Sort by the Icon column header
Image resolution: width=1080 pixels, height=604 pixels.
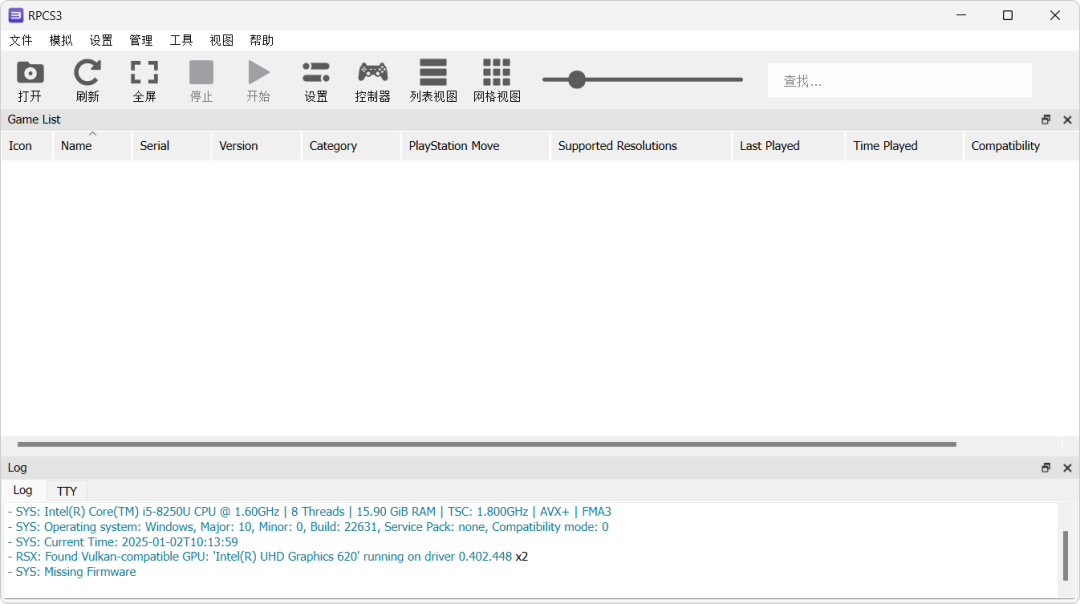(x=27, y=146)
